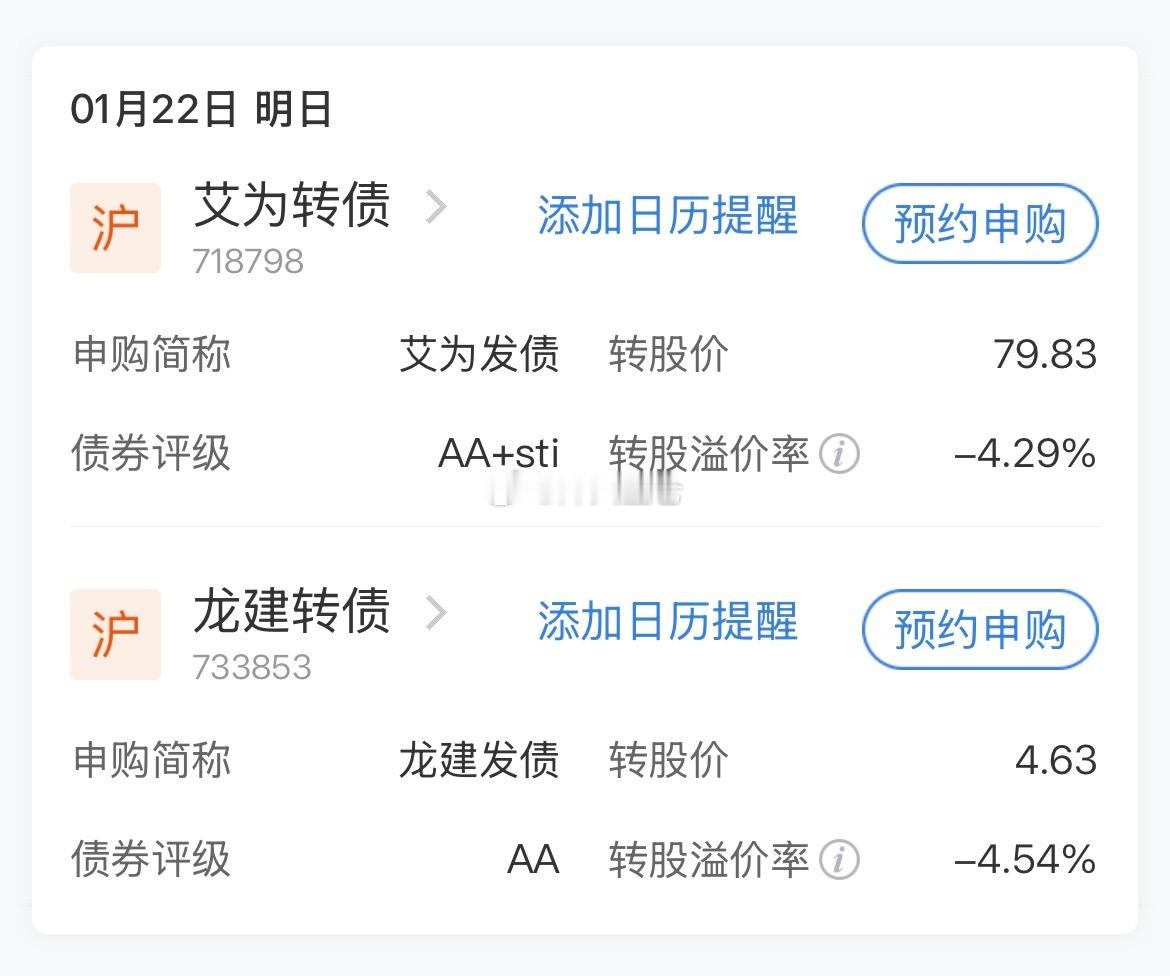Expand details for 龙建转债 via its chevron
Image resolution: width=1170 pixels, height=976 pixels.
[x=437, y=613]
